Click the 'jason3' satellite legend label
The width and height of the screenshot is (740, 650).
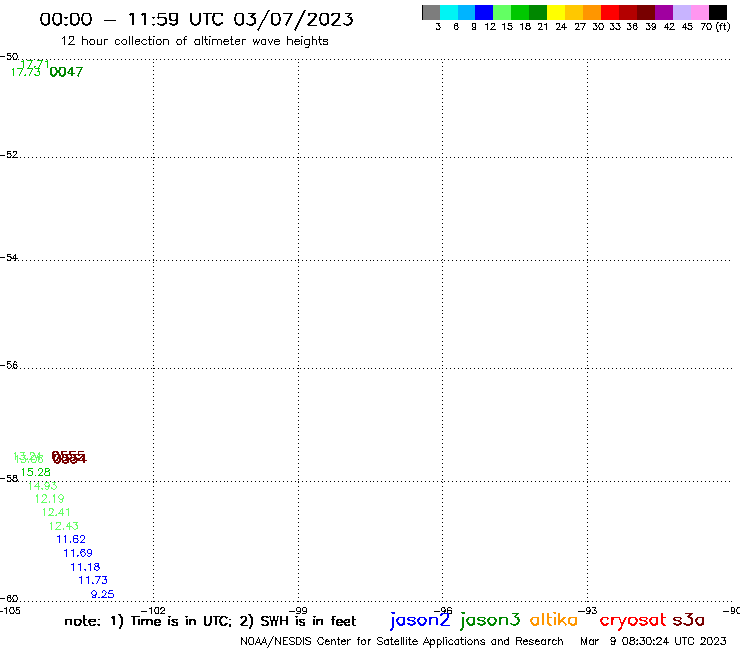pyautogui.click(x=490, y=620)
